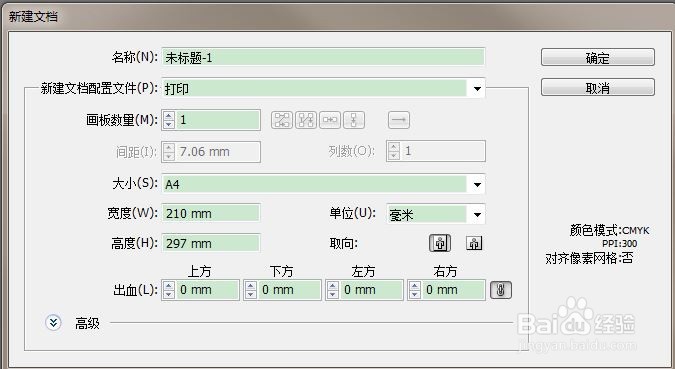
Task: Click the 宽度 width field
Action: [x=211, y=213]
